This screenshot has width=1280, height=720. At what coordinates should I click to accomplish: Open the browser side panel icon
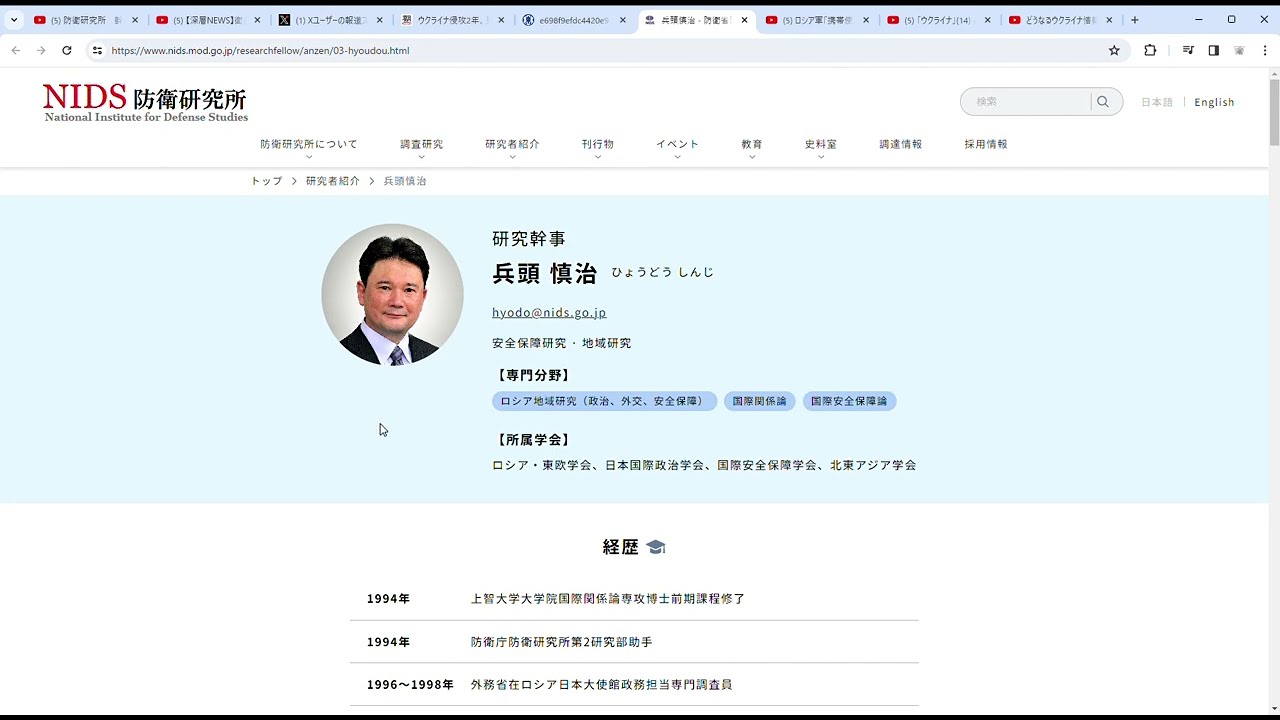click(x=1213, y=50)
